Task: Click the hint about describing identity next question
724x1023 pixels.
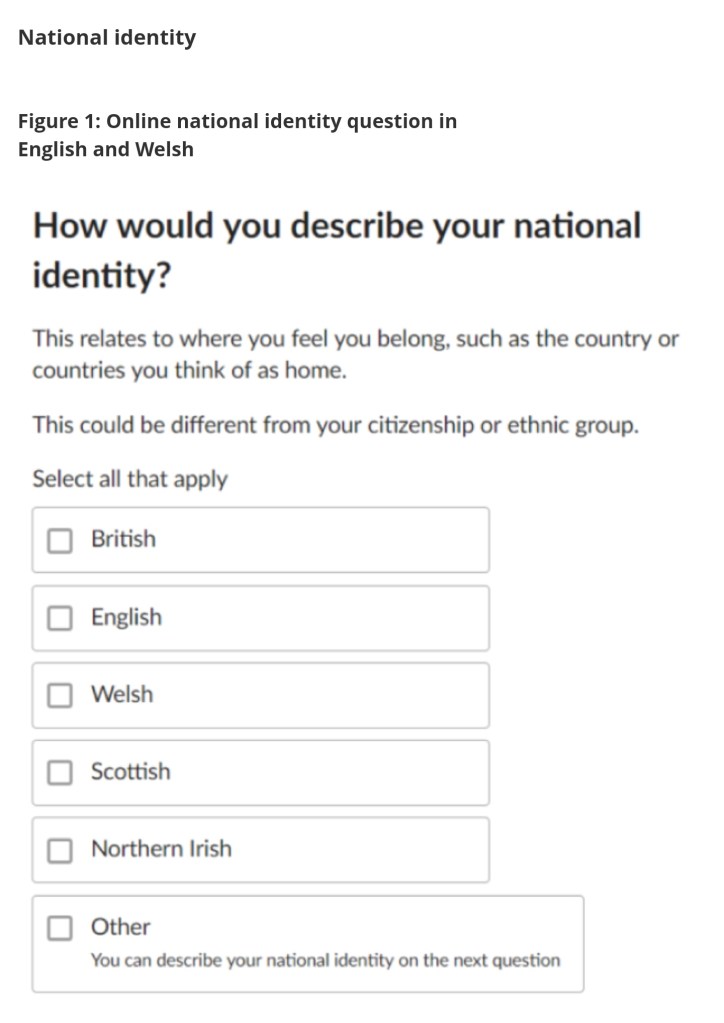Action: pyautogui.click(x=325, y=961)
